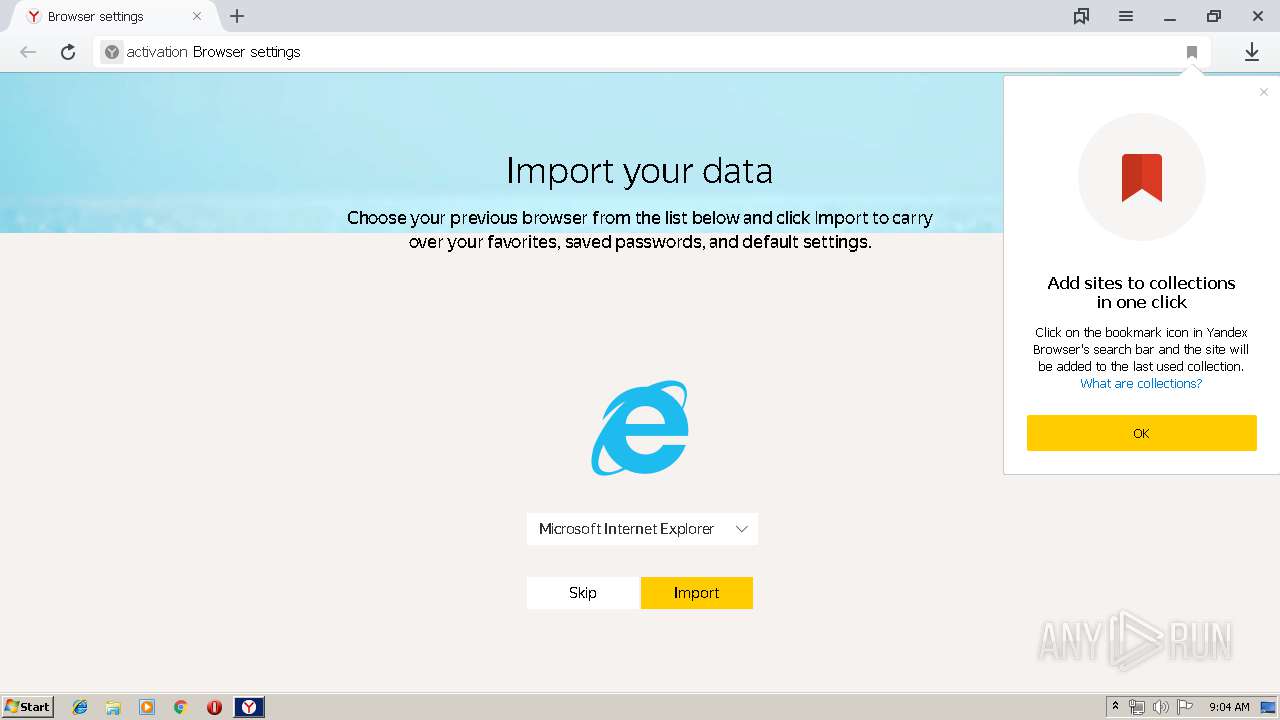Switch to the Yandex Browser taskbar button
The image size is (1280, 720).
point(249,707)
